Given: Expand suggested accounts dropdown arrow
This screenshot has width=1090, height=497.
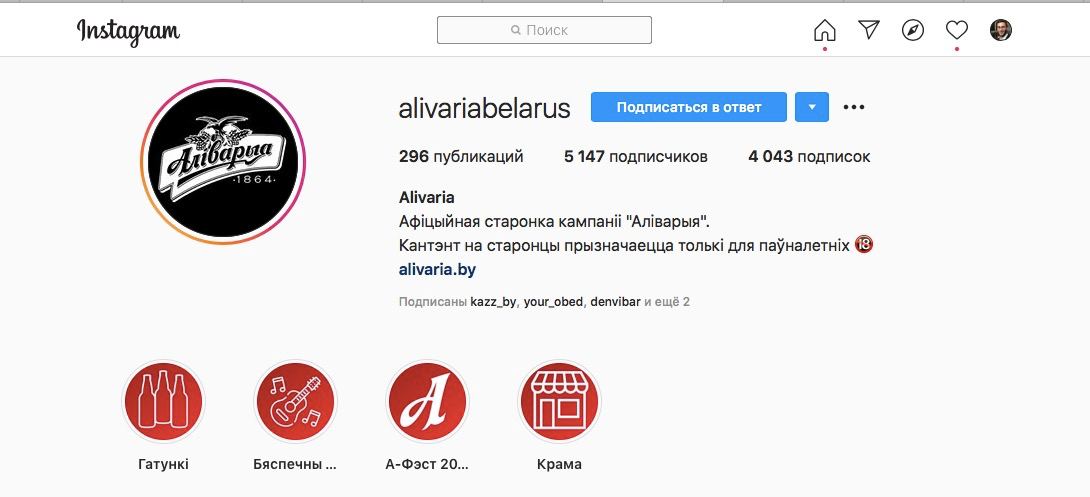Looking at the screenshot, I should click(812, 107).
